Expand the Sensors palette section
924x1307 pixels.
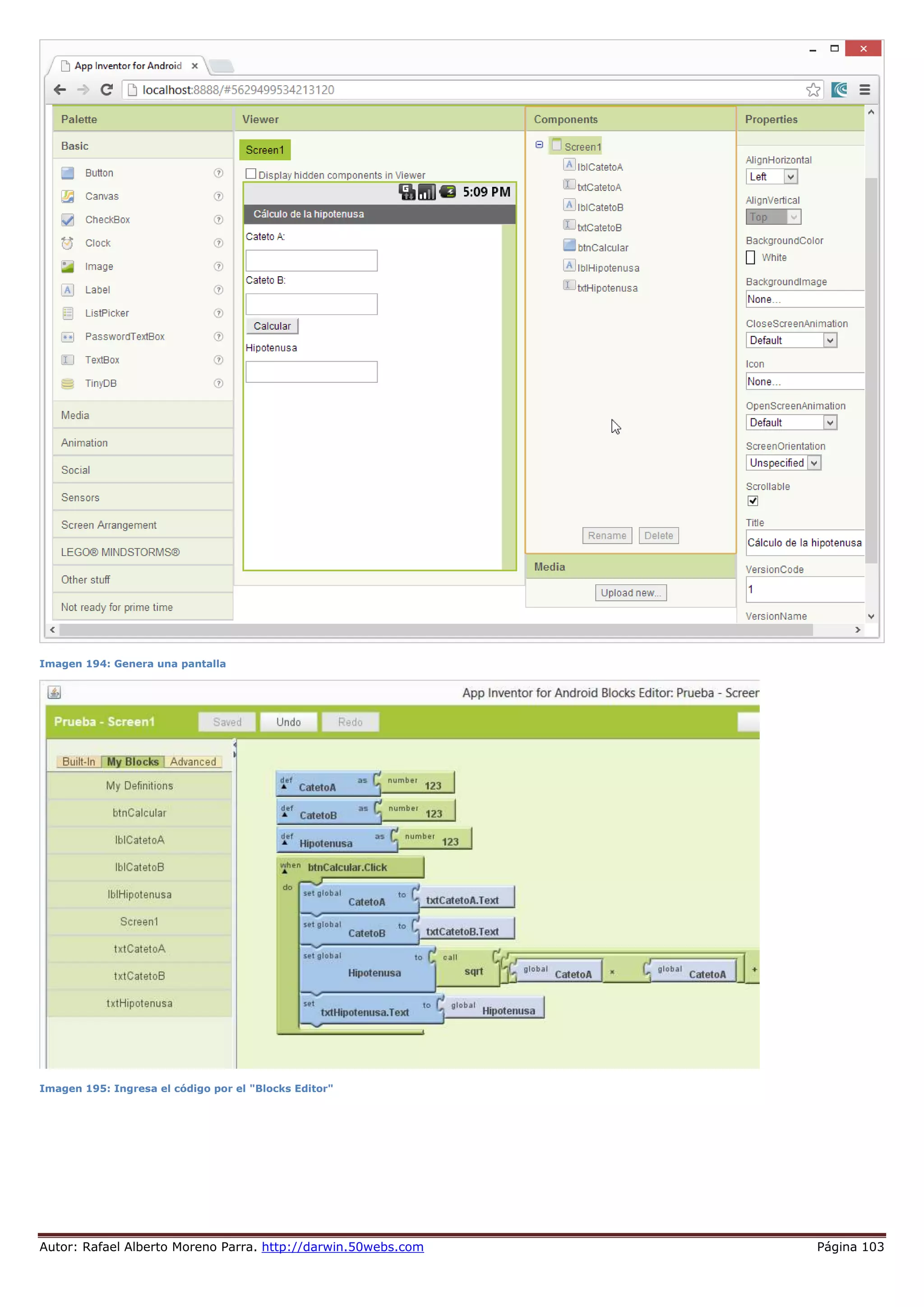tap(143, 497)
